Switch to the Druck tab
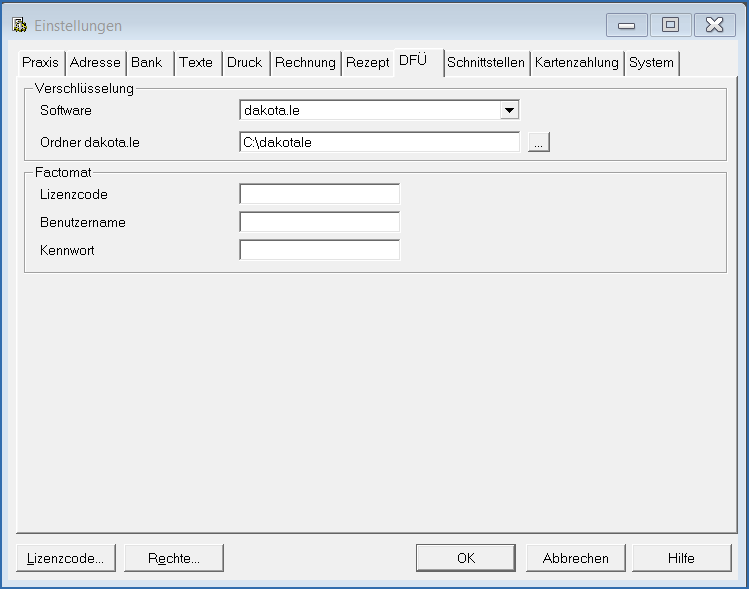This screenshot has height=589, width=749. coord(244,63)
